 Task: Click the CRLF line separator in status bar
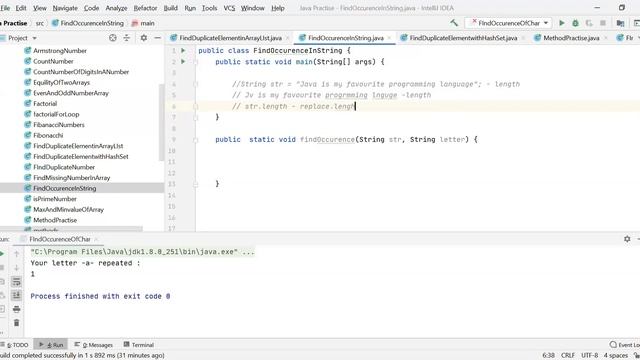tap(568, 356)
